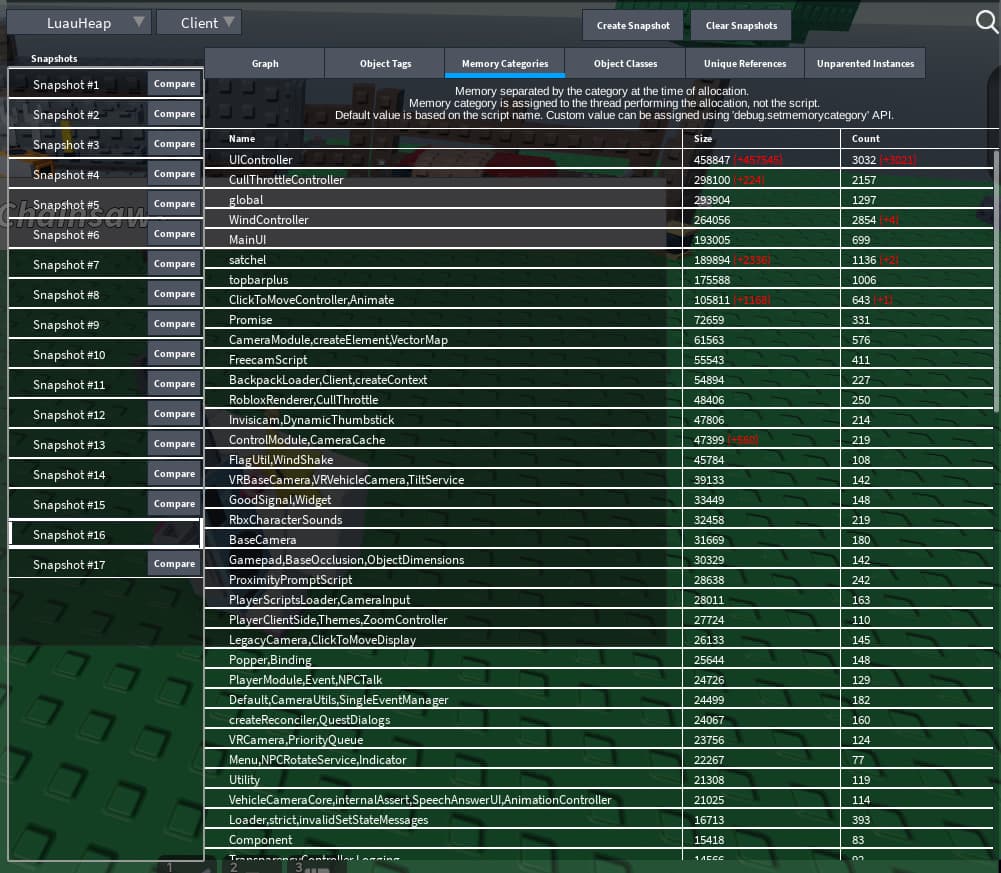
Task: Open the Unparented Instances tab
Action: coord(865,63)
